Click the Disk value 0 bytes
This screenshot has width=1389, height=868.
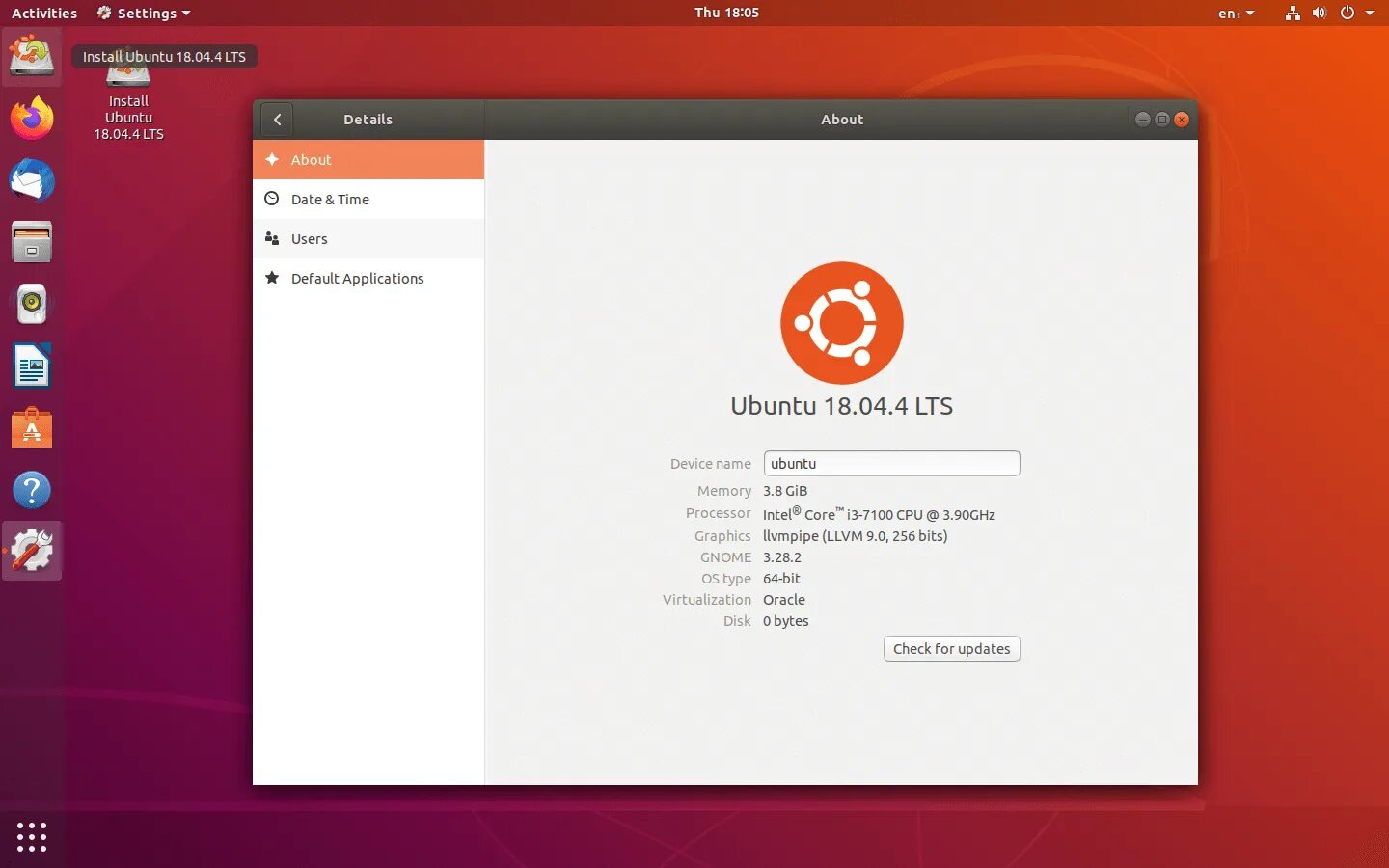[786, 621]
